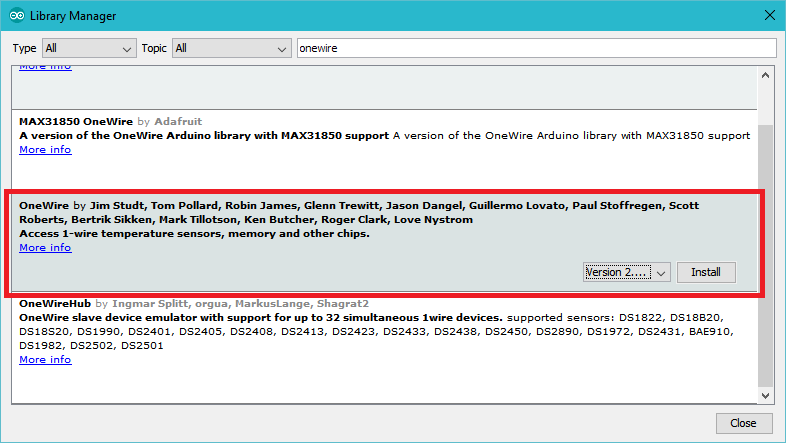This screenshot has width=786, height=443.
Task: Click the 'OneWire slave device emulator' description
Action: tap(261, 317)
